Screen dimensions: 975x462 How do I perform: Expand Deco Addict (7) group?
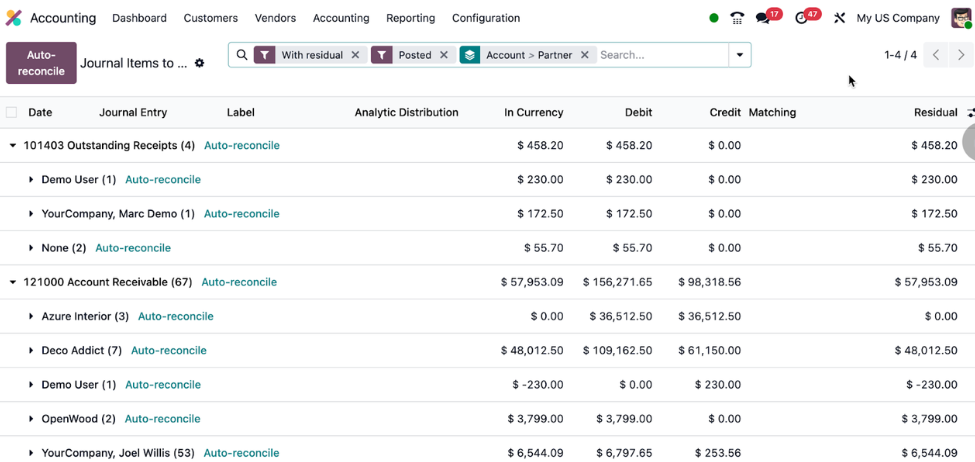pos(30,351)
